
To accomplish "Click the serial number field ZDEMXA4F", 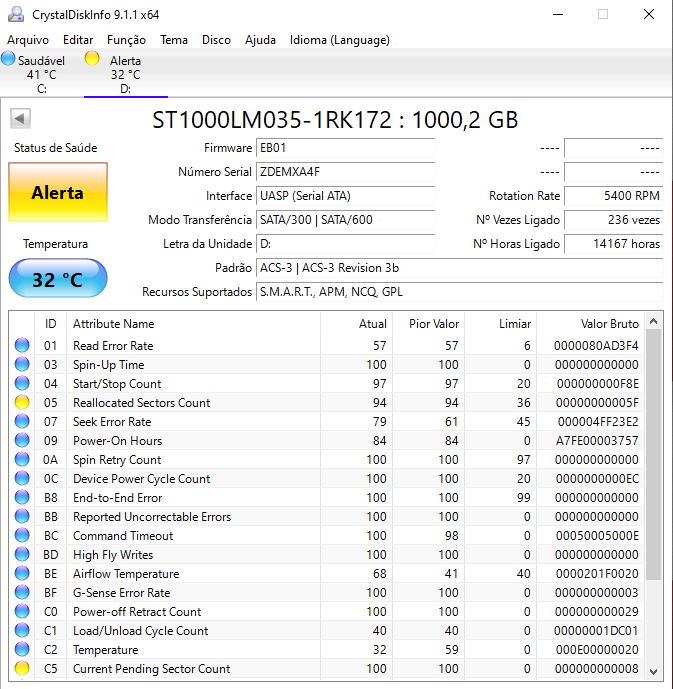I will tap(345, 172).
